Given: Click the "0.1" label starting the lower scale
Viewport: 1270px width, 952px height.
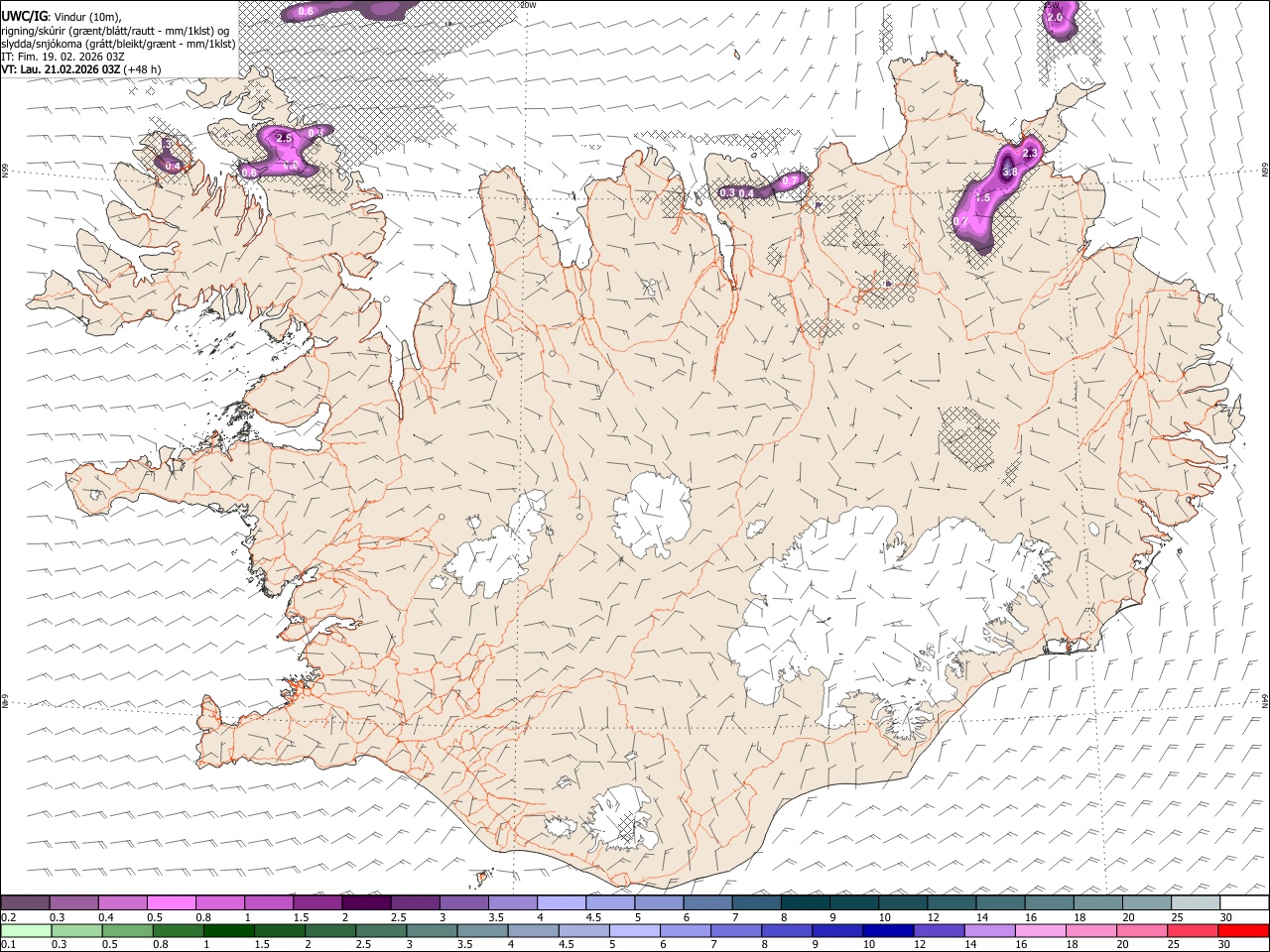Looking at the screenshot, I should coord(9,945).
